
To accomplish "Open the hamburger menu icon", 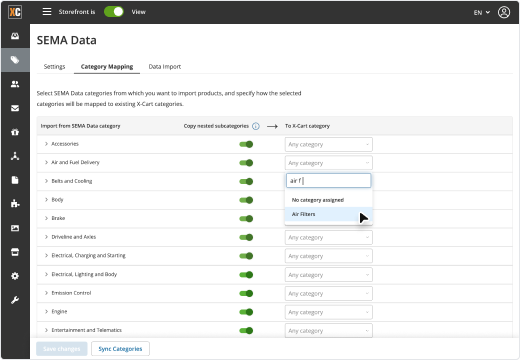I will (47, 12).
